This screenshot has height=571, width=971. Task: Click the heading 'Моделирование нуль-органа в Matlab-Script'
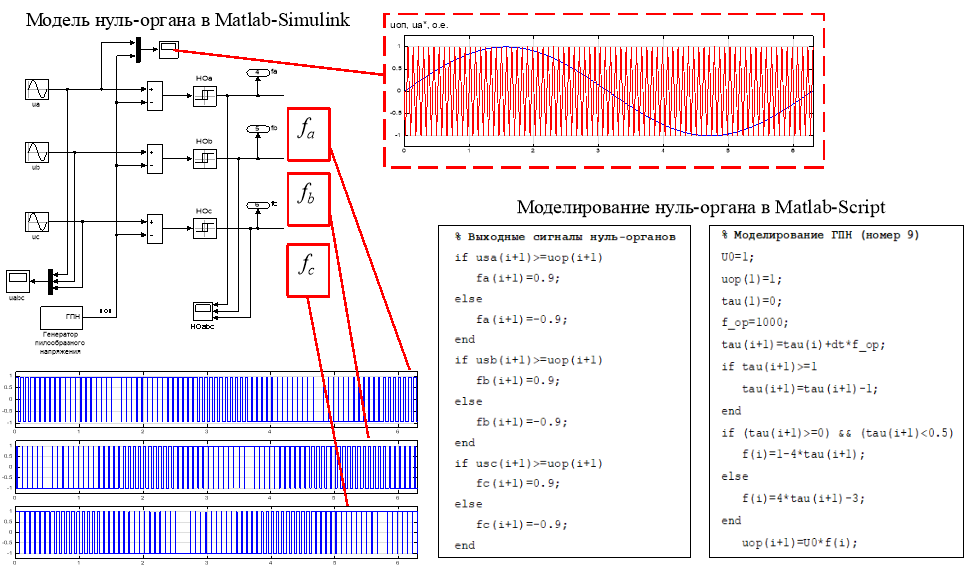point(701,207)
